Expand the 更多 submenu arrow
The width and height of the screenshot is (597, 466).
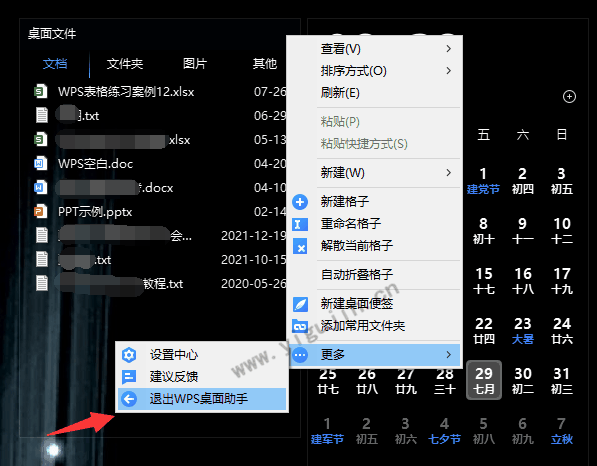tap(449, 355)
